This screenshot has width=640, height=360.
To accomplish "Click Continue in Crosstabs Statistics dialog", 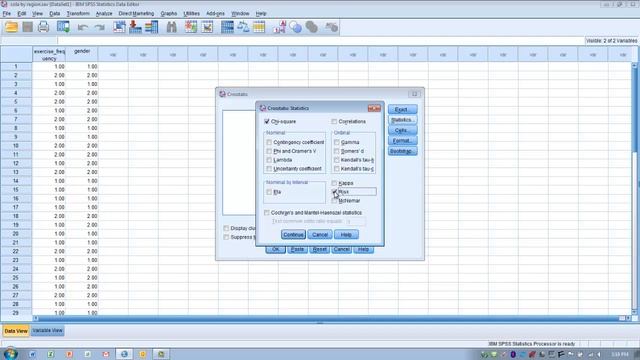I will [x=293, y=235].
